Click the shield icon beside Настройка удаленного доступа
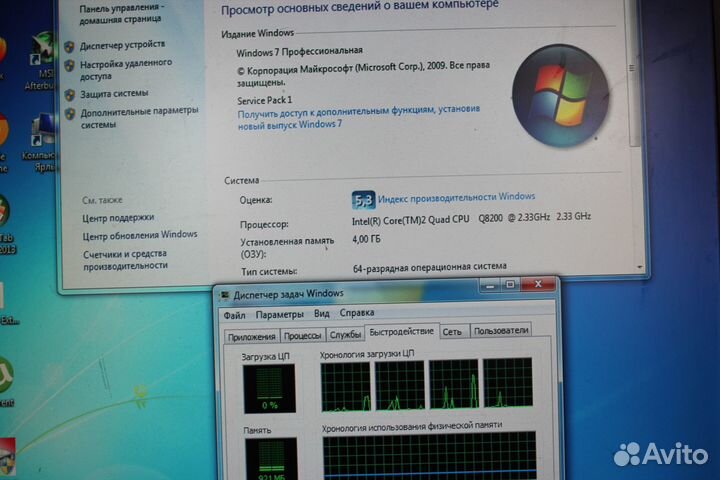720x480 pixels. coord(70,66)
